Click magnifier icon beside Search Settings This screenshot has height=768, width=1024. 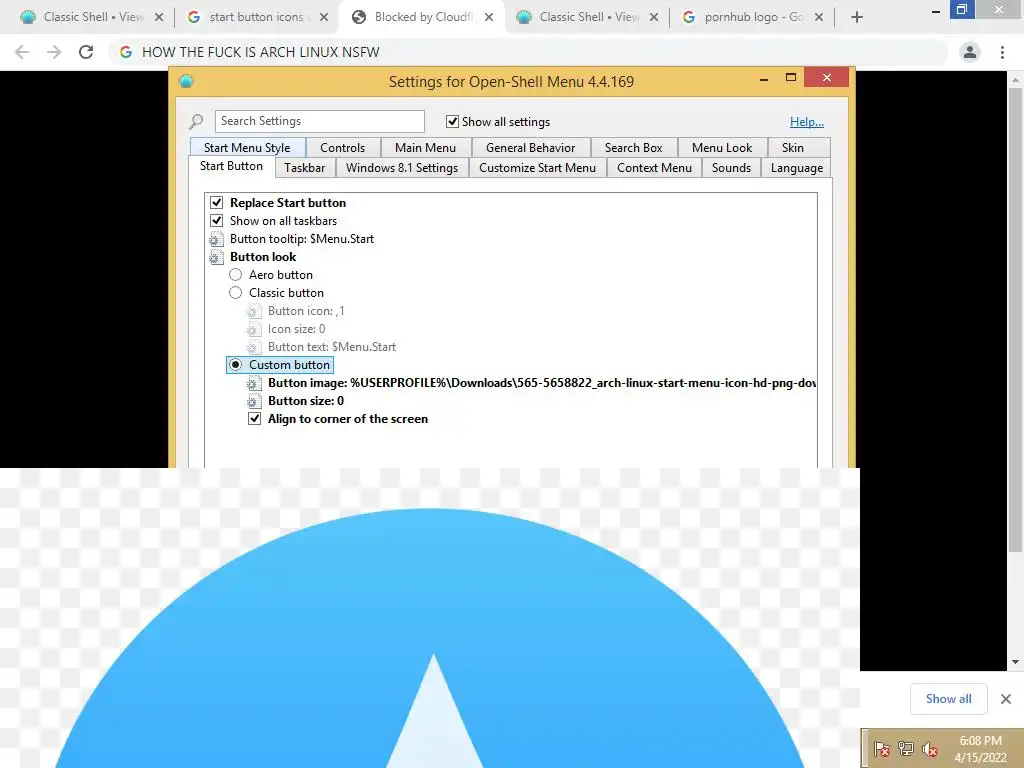coord(197,121)
